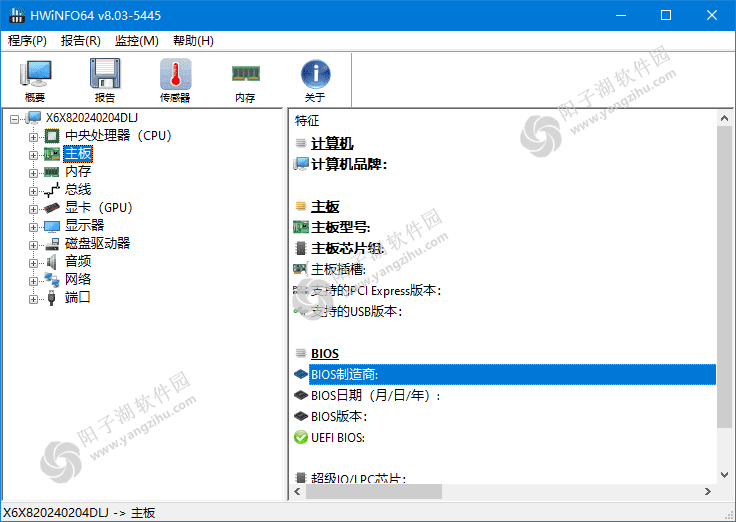This screenshot has height=522, width=736.
Task: Open the 关于 info toolbar icon
Action: 315,74
